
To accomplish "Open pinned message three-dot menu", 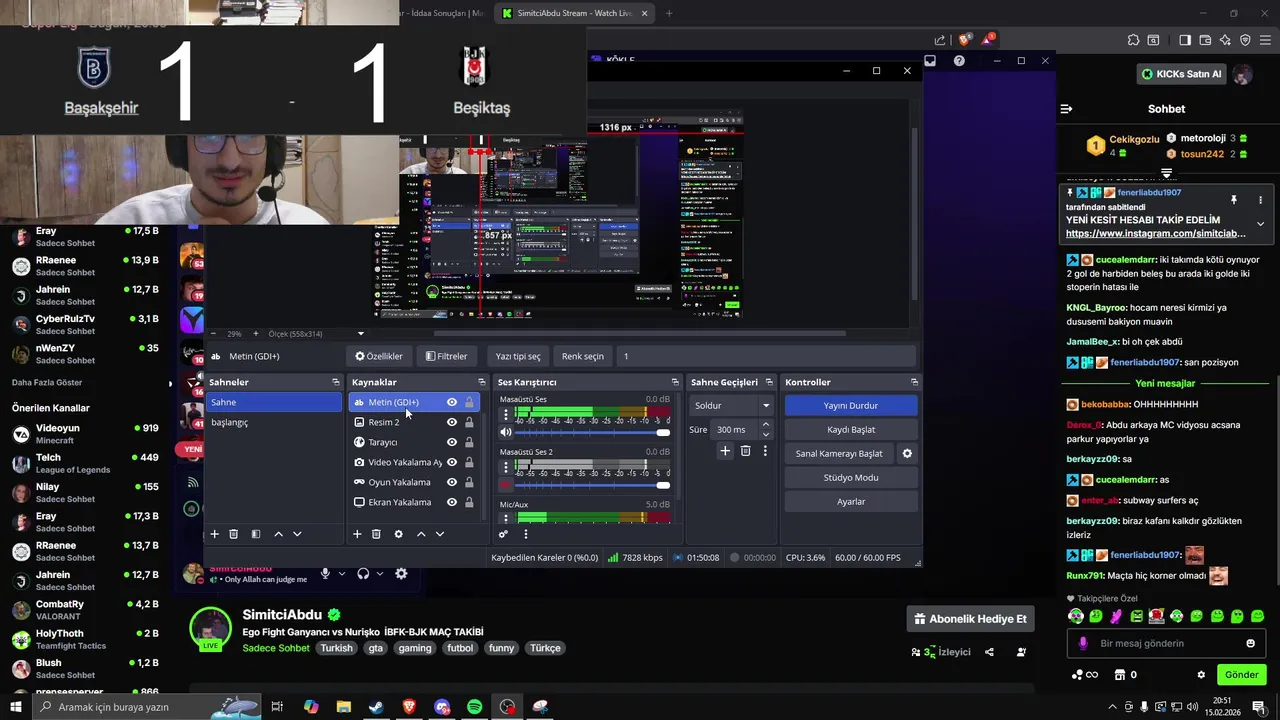I will pos(1260,200).
